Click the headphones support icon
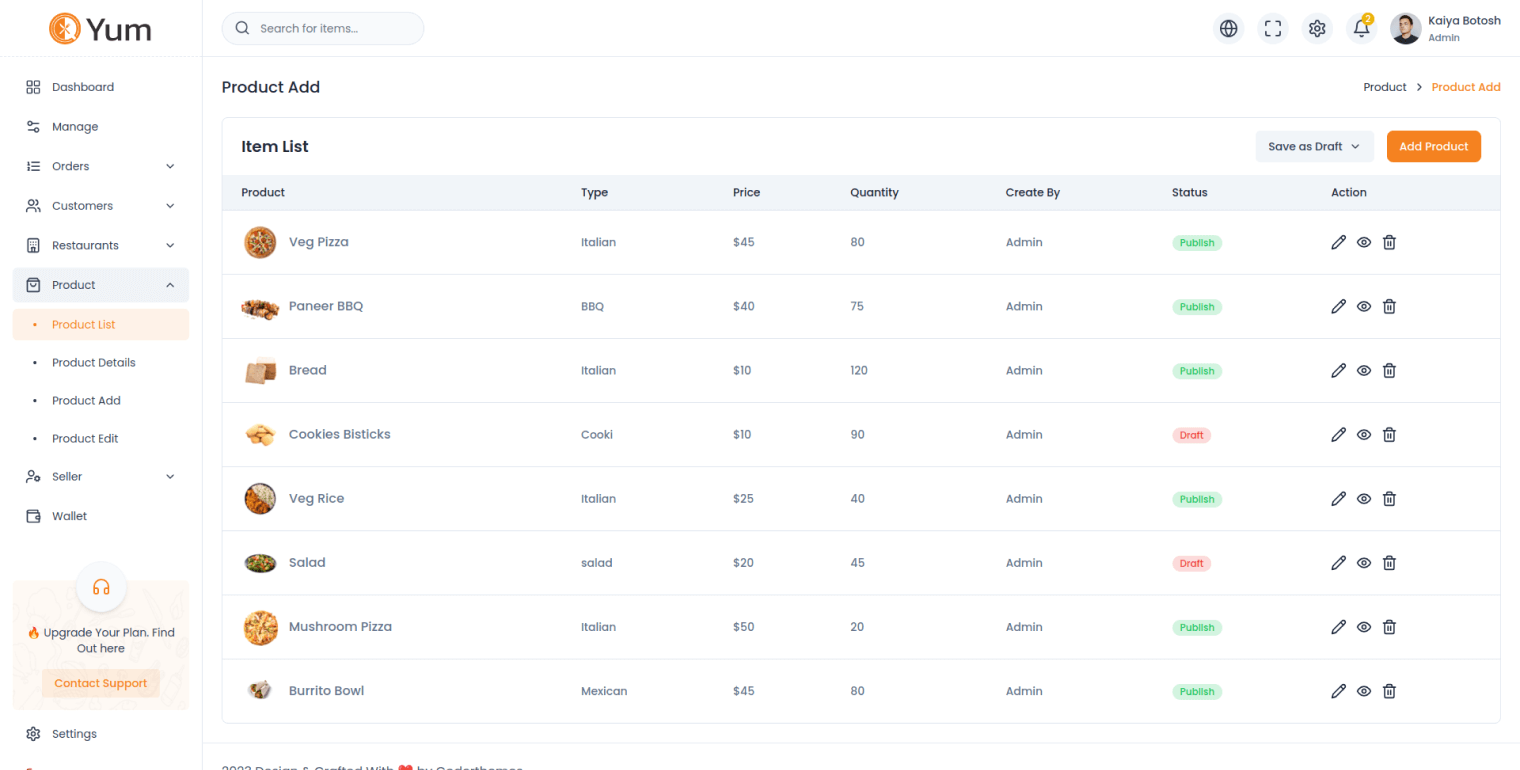The height and width of the screenshot is (770, 1520). [x=101, y=587]
